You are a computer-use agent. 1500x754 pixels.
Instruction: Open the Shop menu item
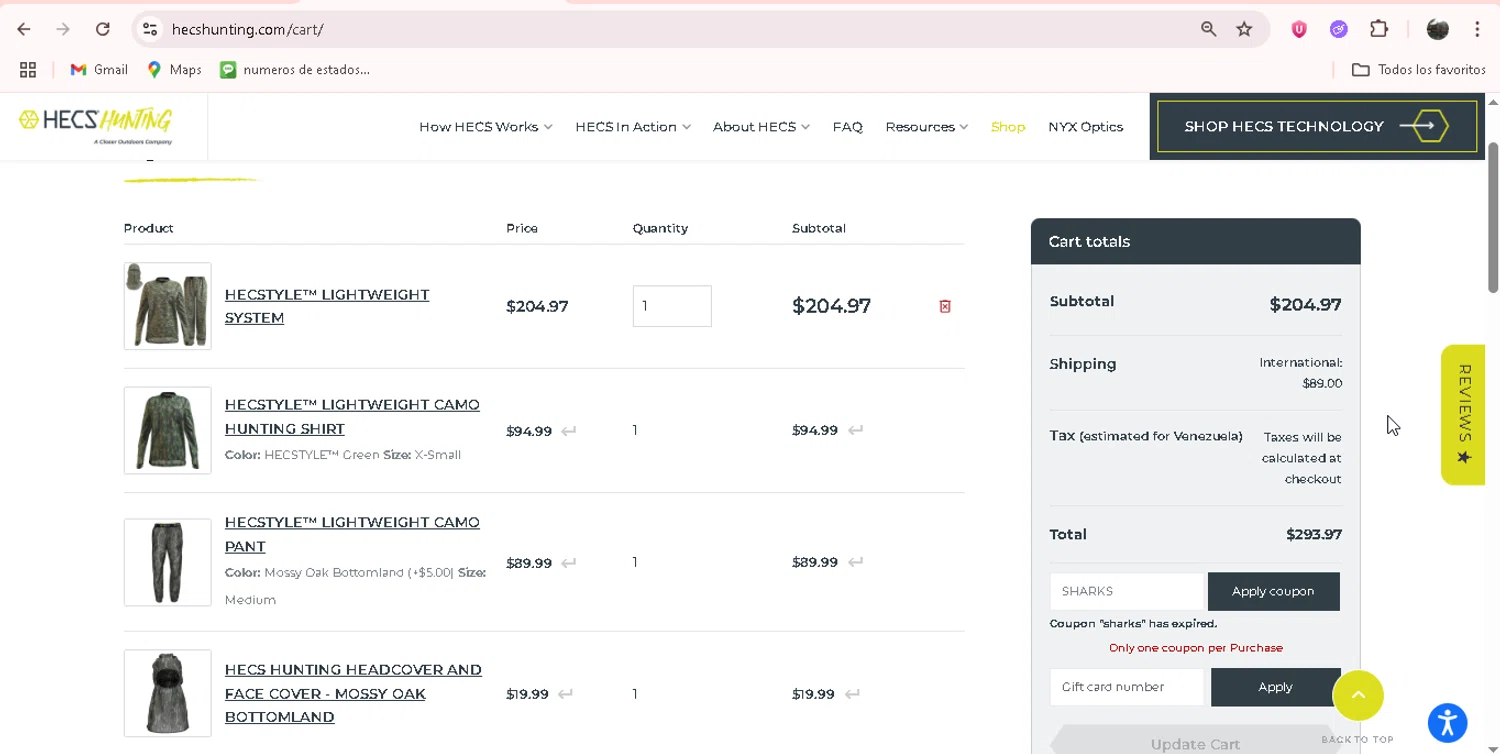coord(1008,127)
